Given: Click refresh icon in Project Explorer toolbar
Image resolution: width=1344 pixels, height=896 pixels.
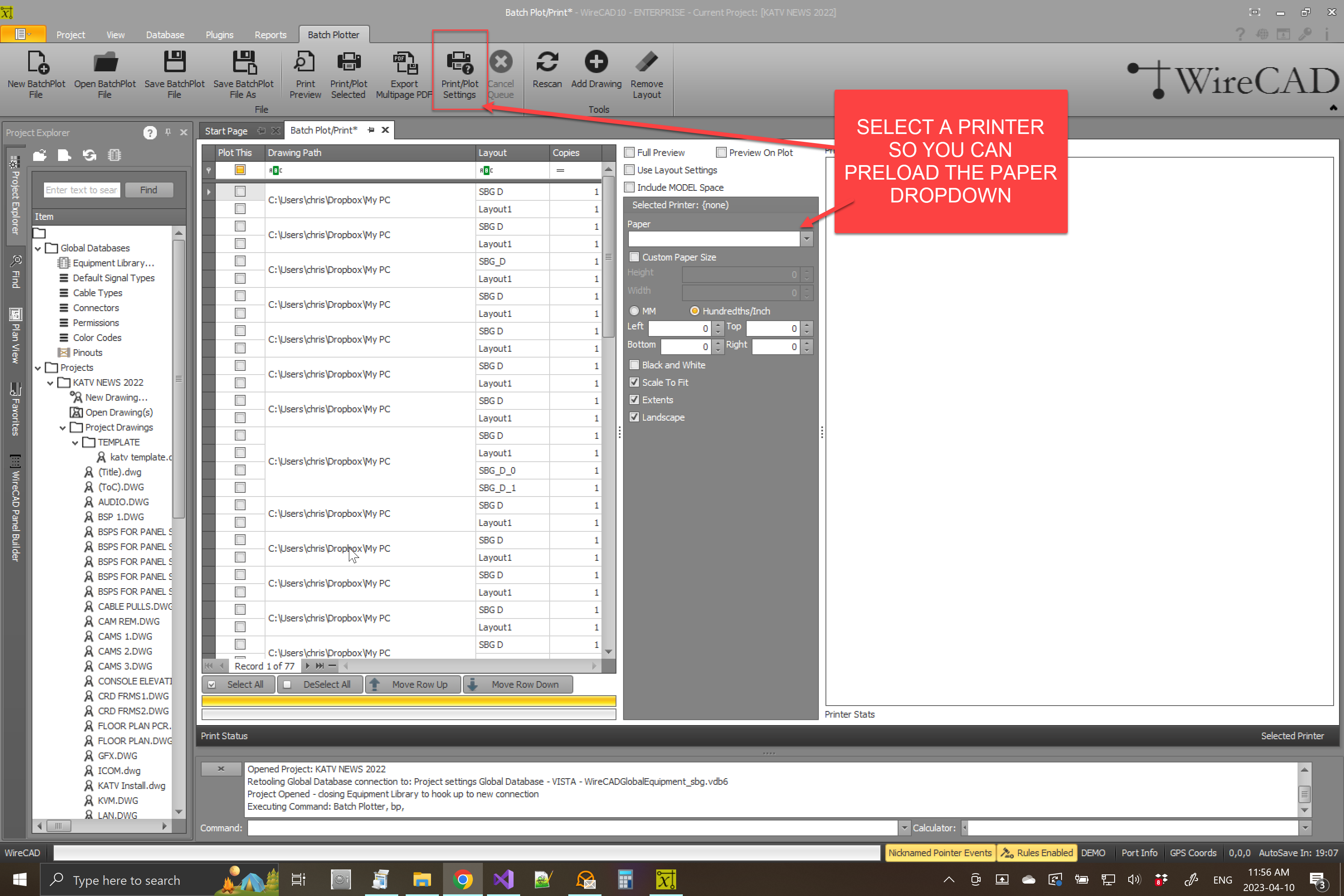Looking at the screenshot, I should (x=89, y=155).
